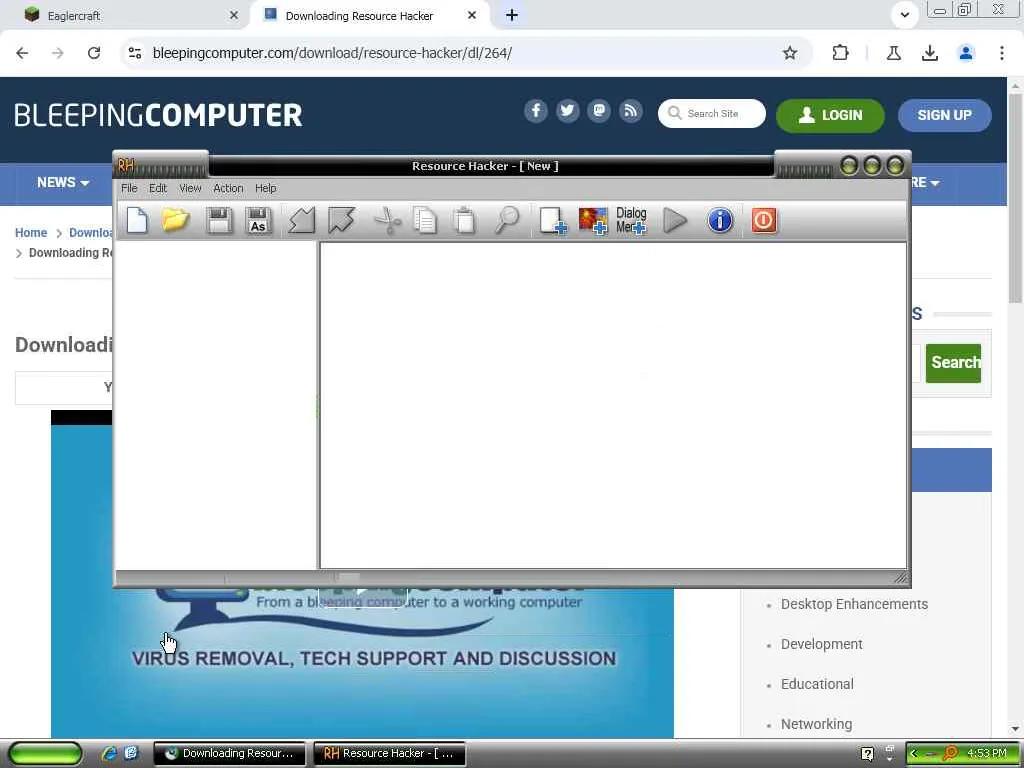Click the forward arrow toolbar icon in Resource Hacker
This screenshot has height=768, width=1024.
pos(341,220)
